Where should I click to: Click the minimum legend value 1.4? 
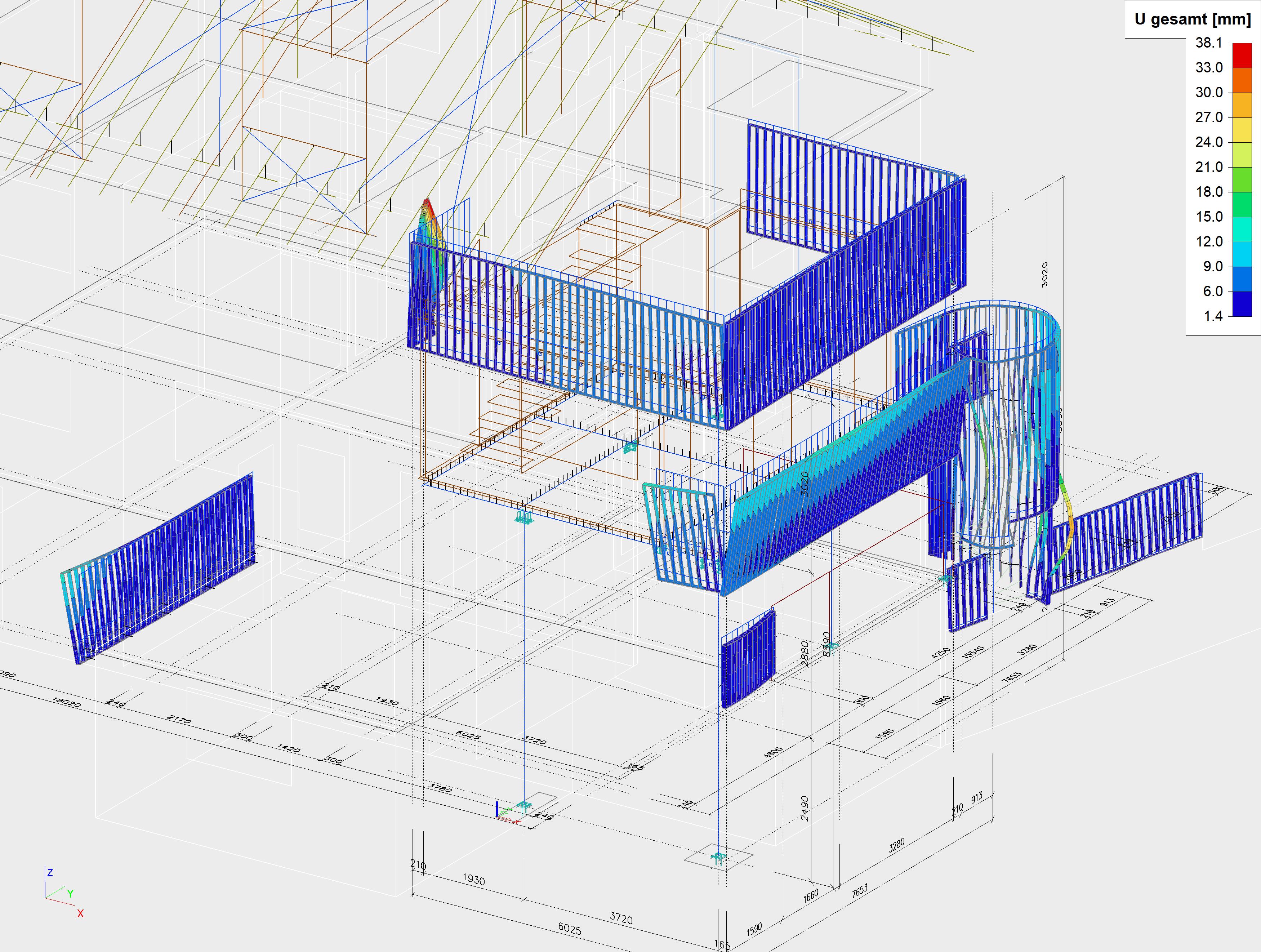[x=1213, y=316]
